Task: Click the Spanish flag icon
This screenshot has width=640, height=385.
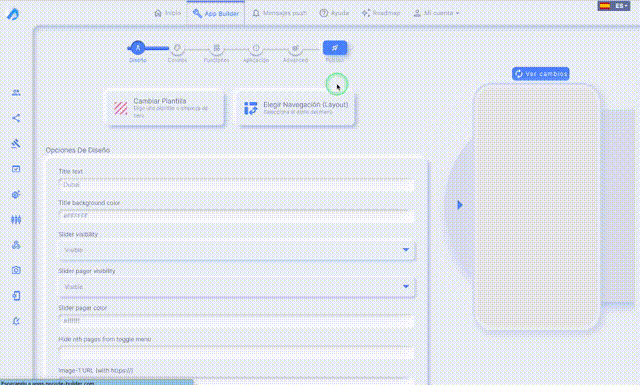Action: click(x=604, y=6)
